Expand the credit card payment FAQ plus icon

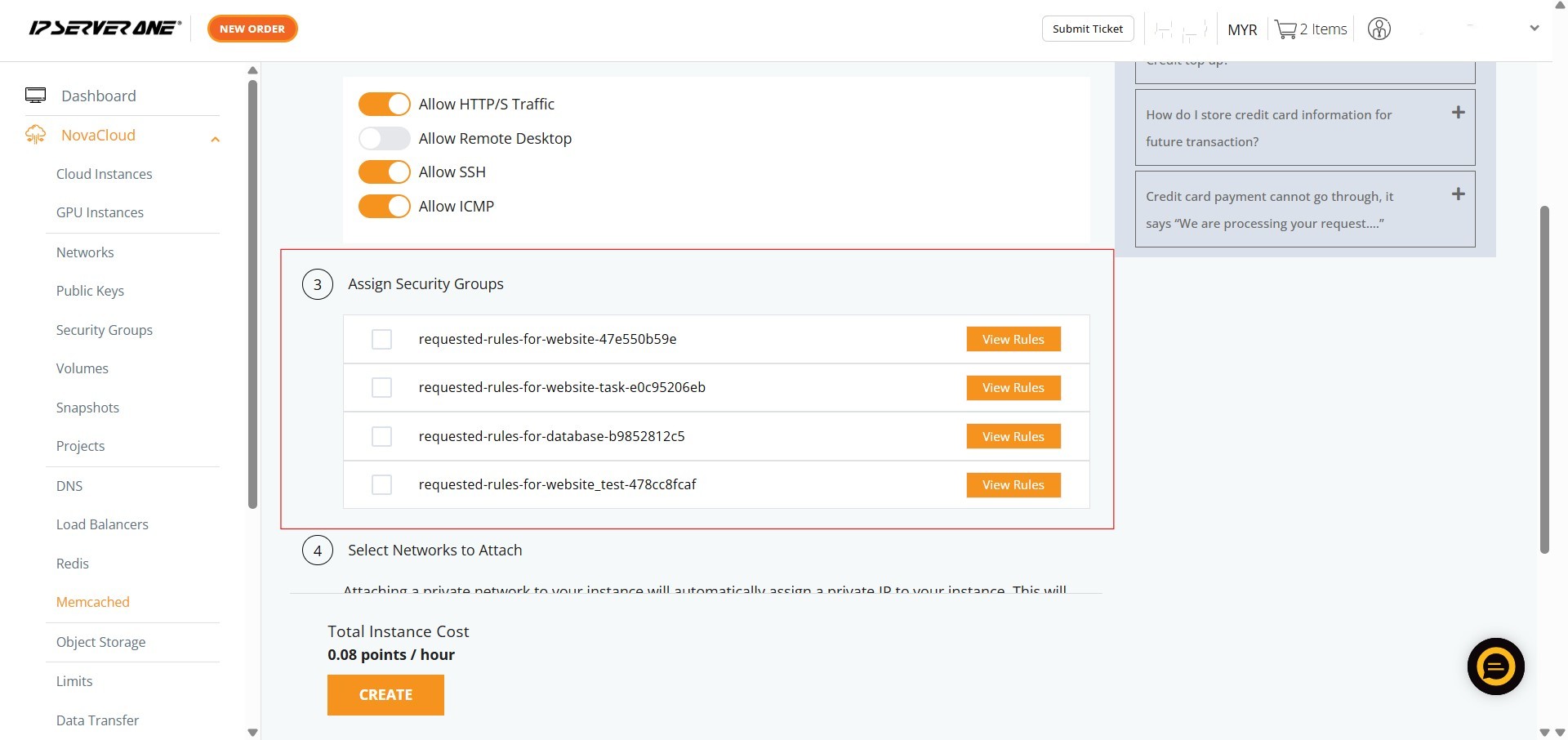click(x=1458, y=194)
